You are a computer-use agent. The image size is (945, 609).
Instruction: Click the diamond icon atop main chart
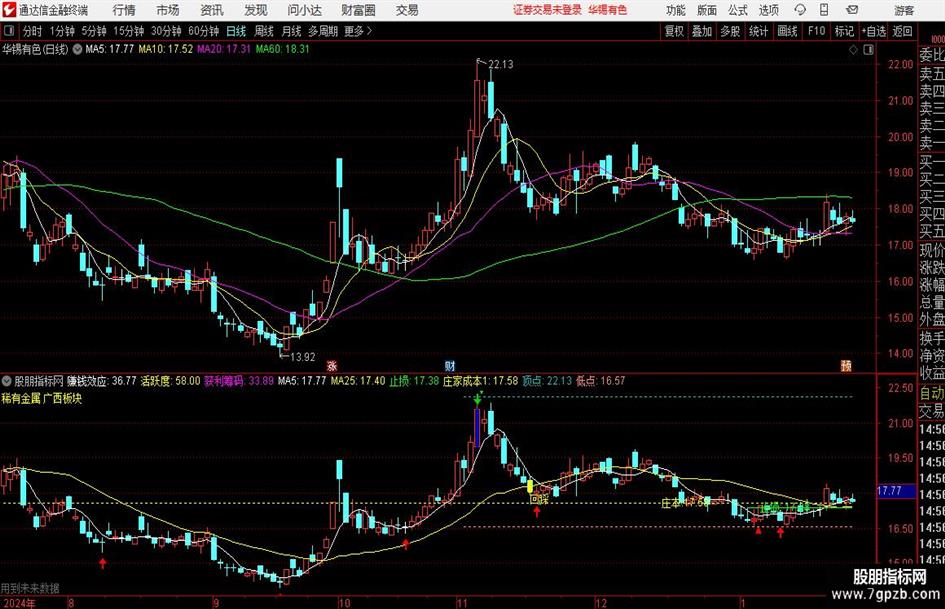pos(853,50)
